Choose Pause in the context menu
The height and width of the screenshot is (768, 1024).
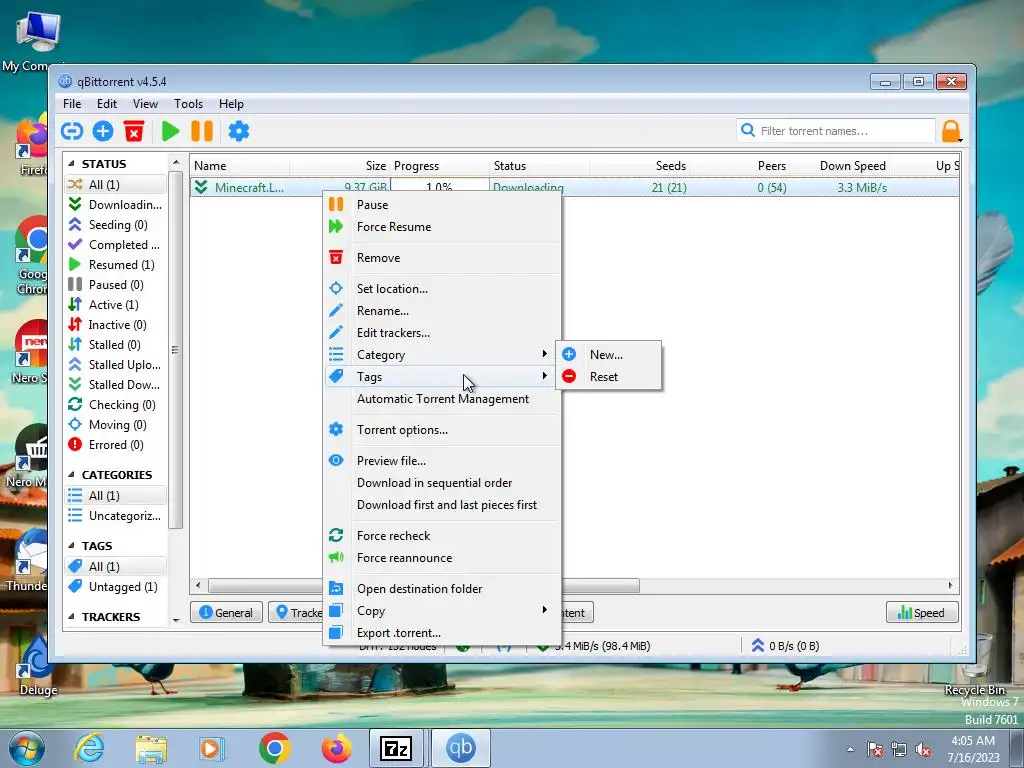(442, 204)
